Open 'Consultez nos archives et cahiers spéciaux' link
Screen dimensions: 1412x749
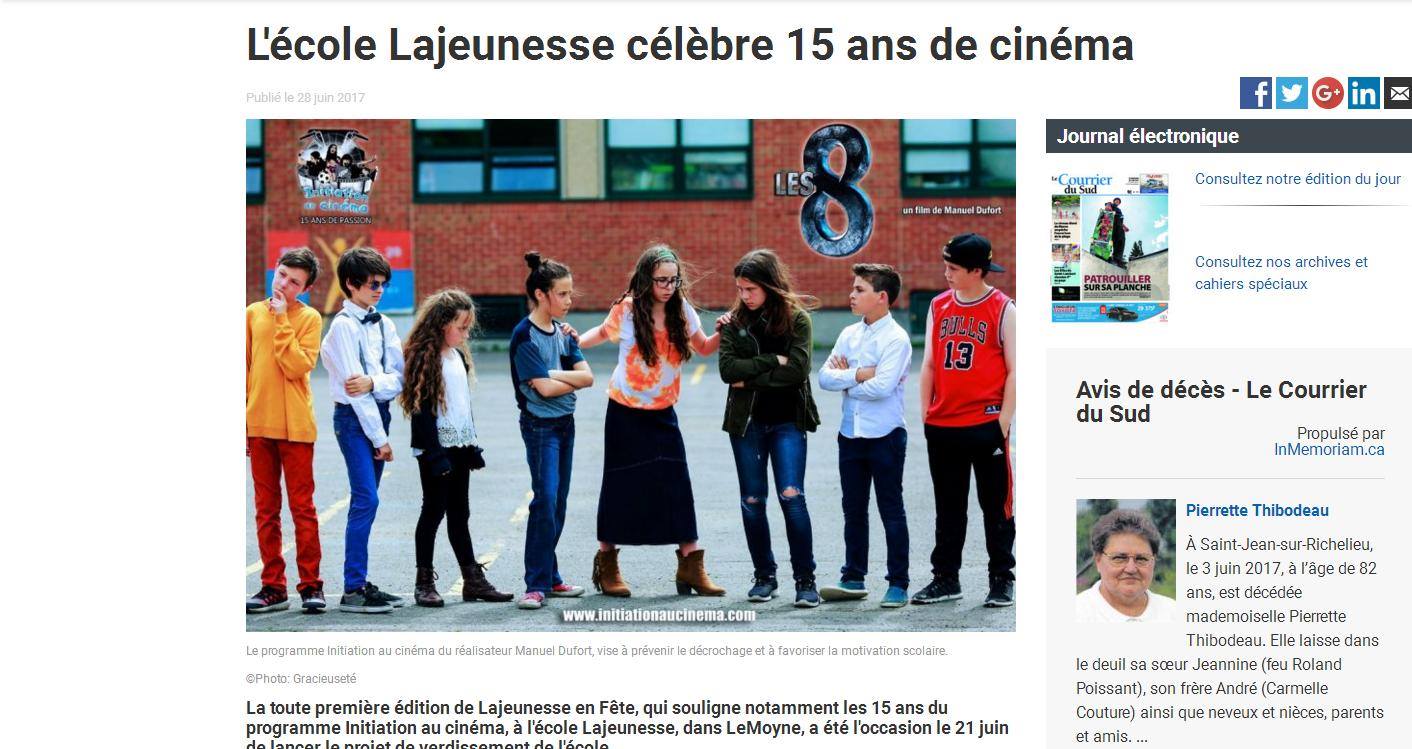[x=1281, y=273]
